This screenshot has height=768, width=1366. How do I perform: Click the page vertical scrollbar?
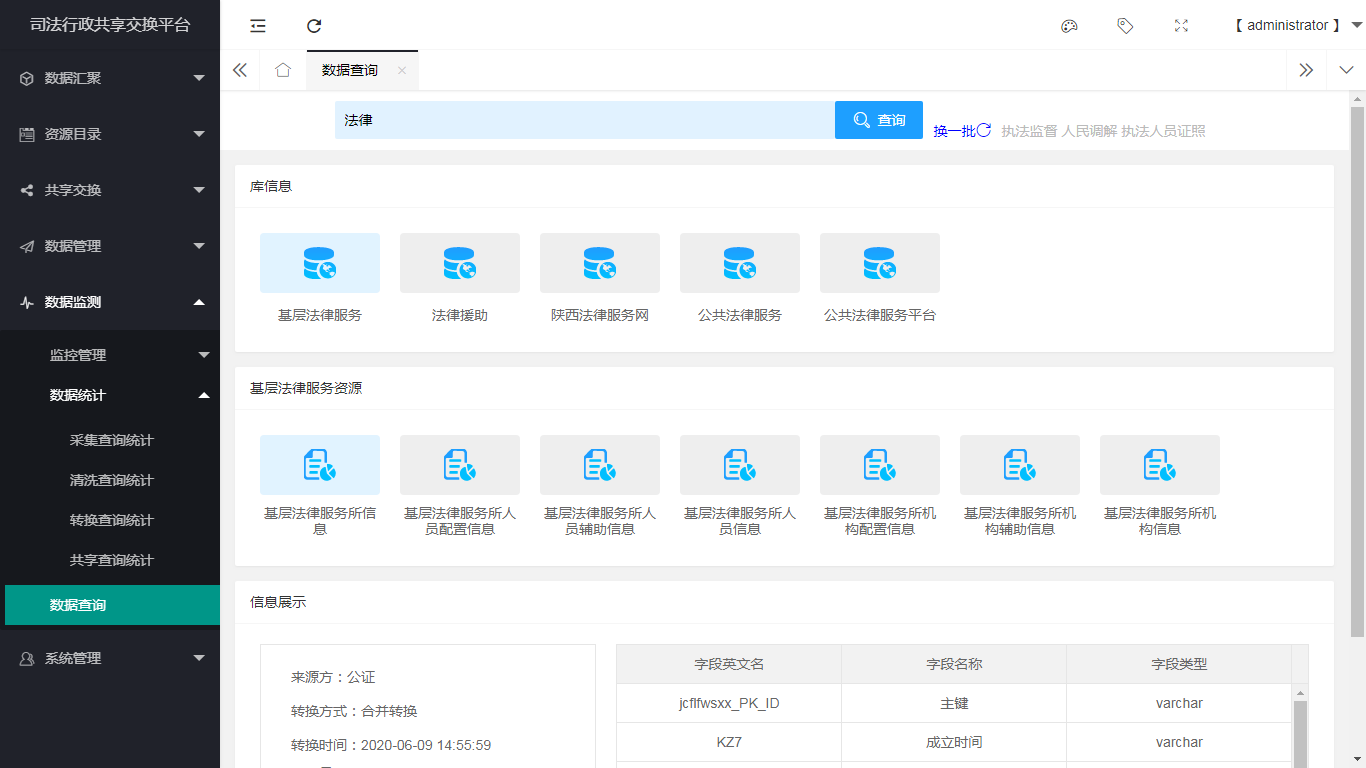pos(1357,372)
